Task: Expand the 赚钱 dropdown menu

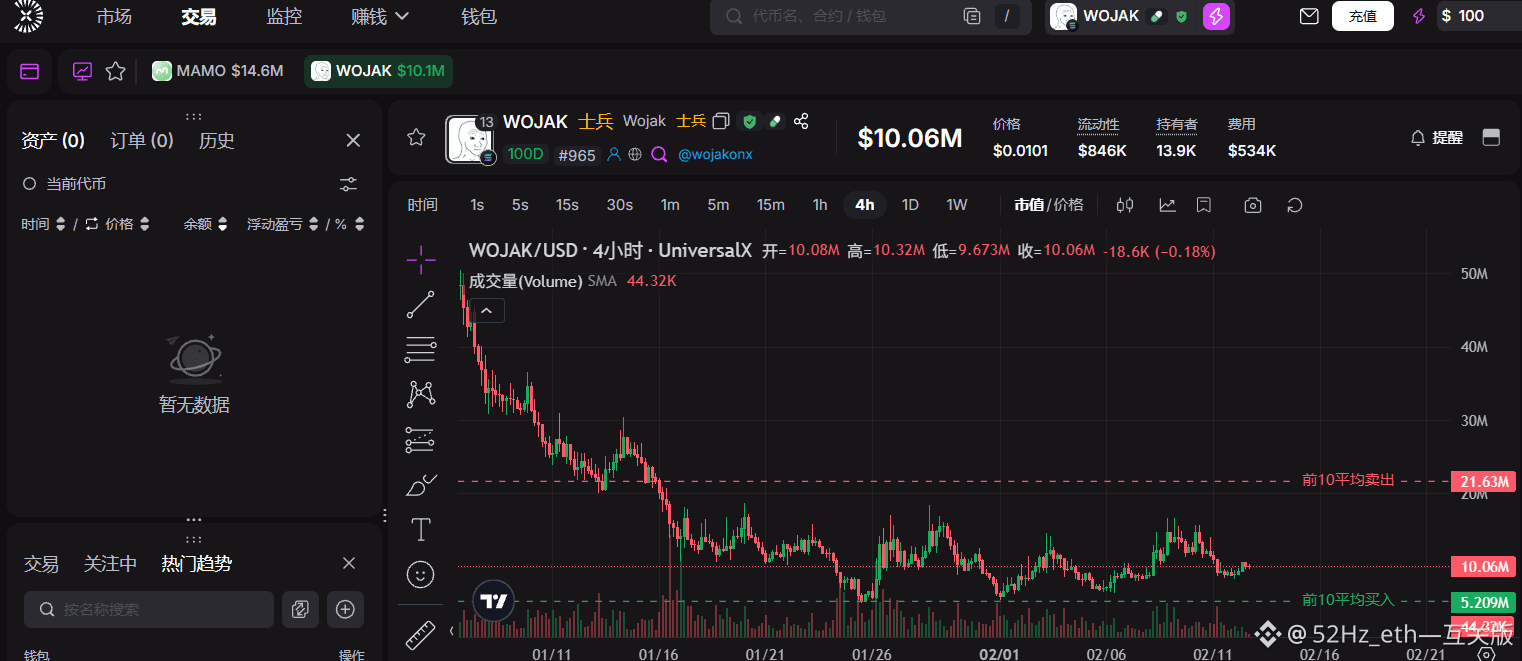Action: [x=381, y=17]
